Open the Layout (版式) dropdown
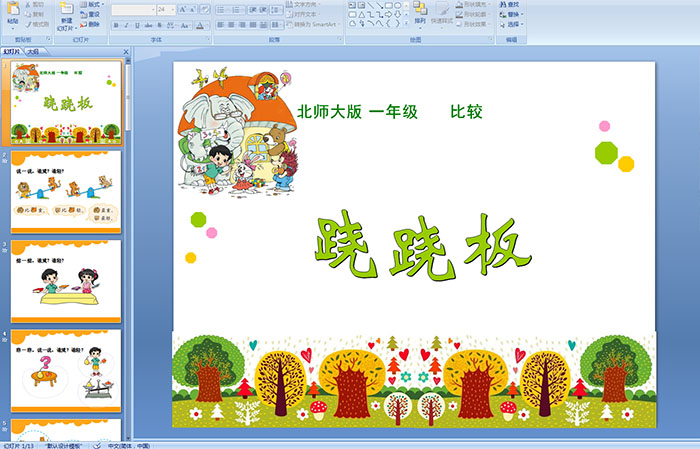 pos(92,4)
